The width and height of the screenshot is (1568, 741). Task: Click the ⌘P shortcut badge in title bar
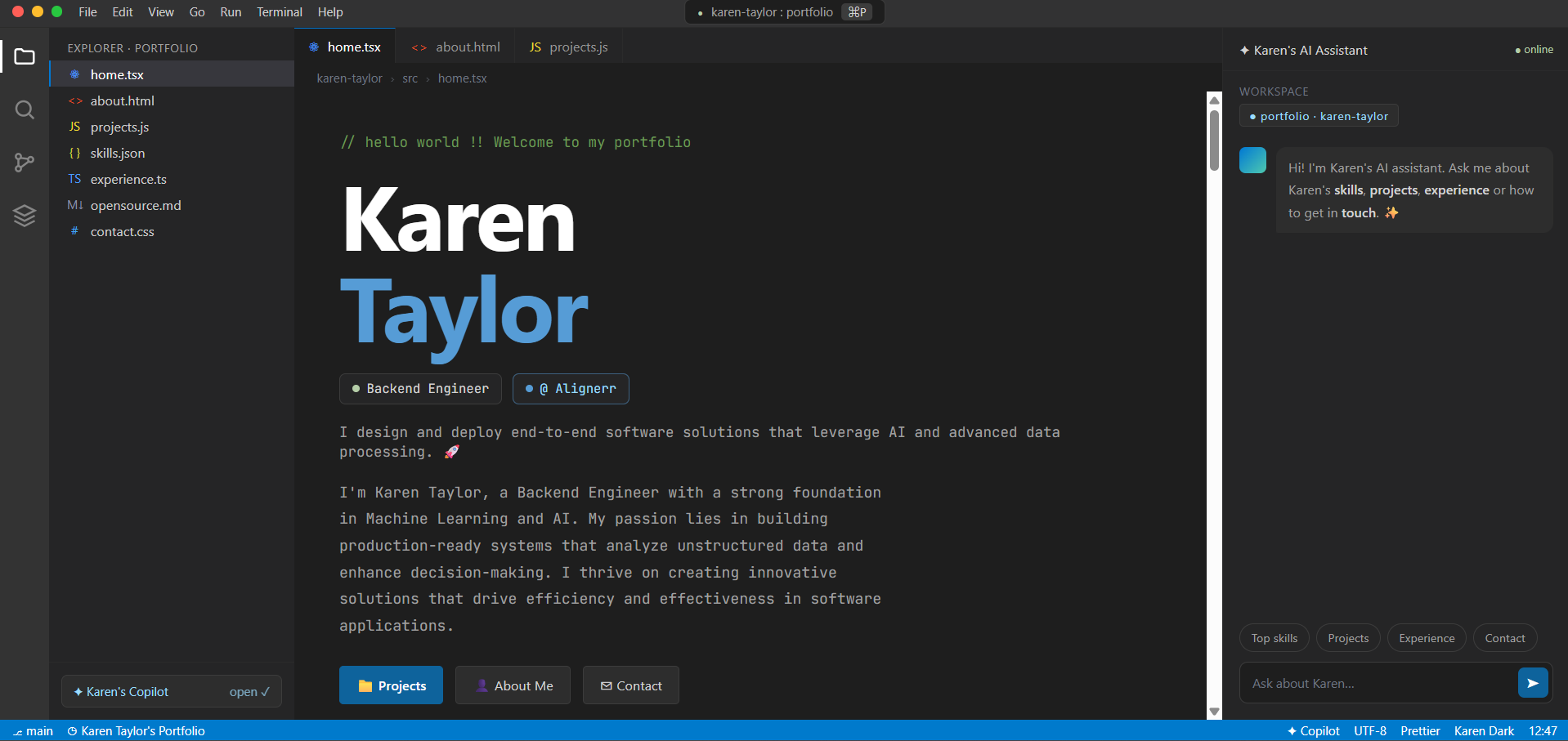click(857, 12)
